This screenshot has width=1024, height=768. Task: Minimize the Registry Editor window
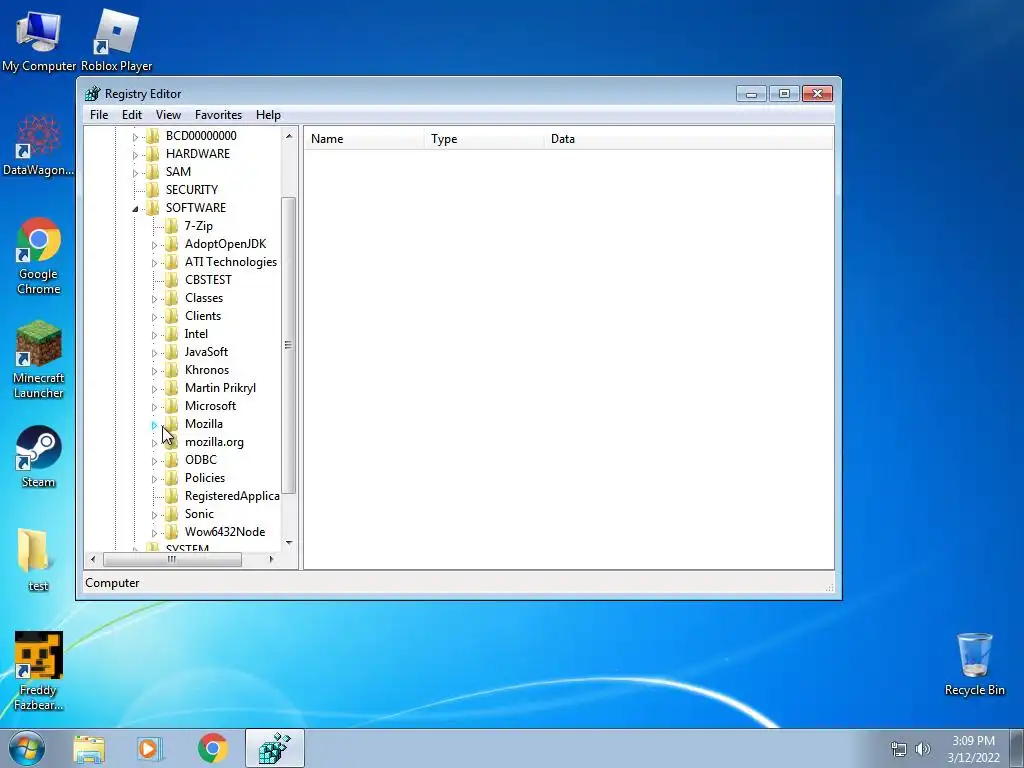coord(751,94)
